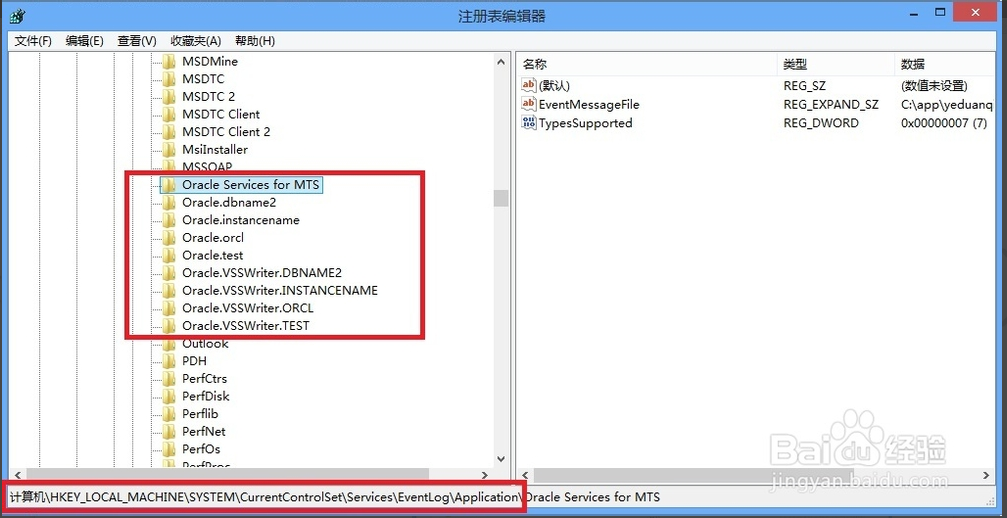
Task: Click the Oracle.VSSWriter.INSTANCENAME folder icon
Action: coord(169,291)
